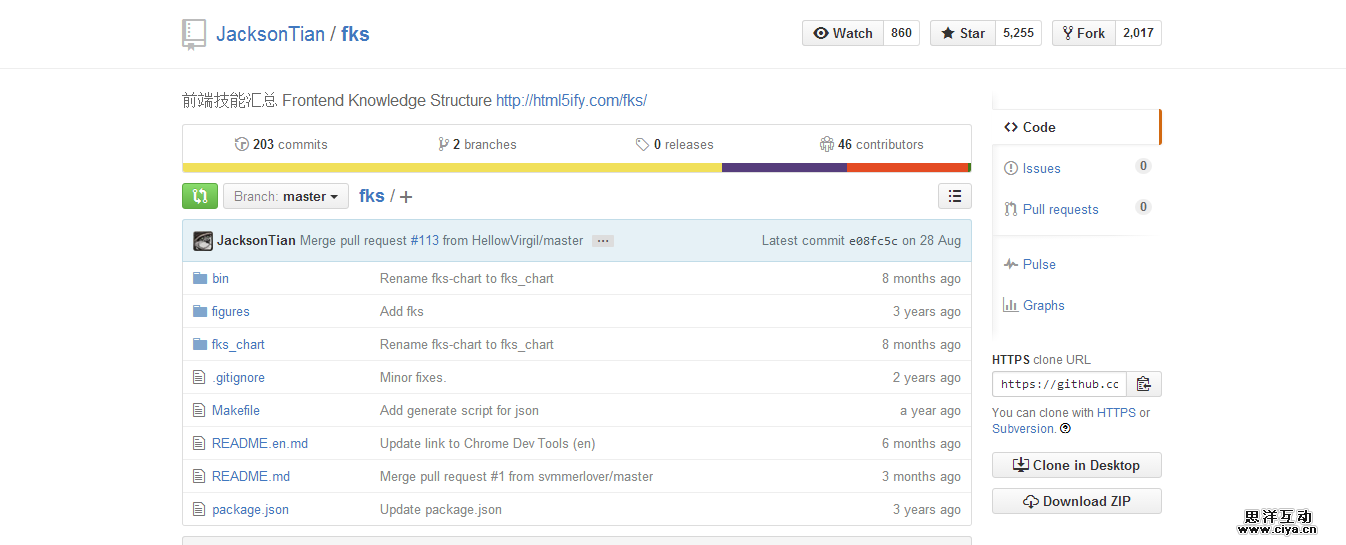This screenshot has width=1346, height=545.
Task: Open the bin folder
Action: [220, 278]
